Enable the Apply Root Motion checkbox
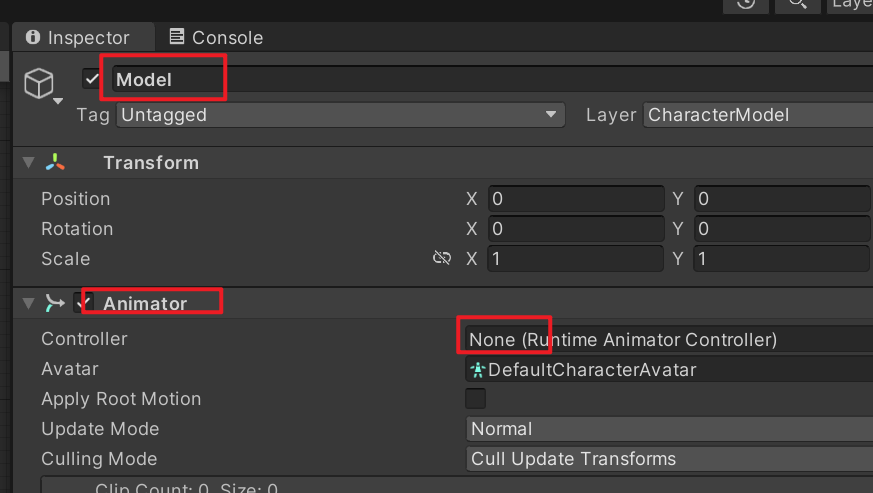 pyautogui.click(x=476, y=399)
